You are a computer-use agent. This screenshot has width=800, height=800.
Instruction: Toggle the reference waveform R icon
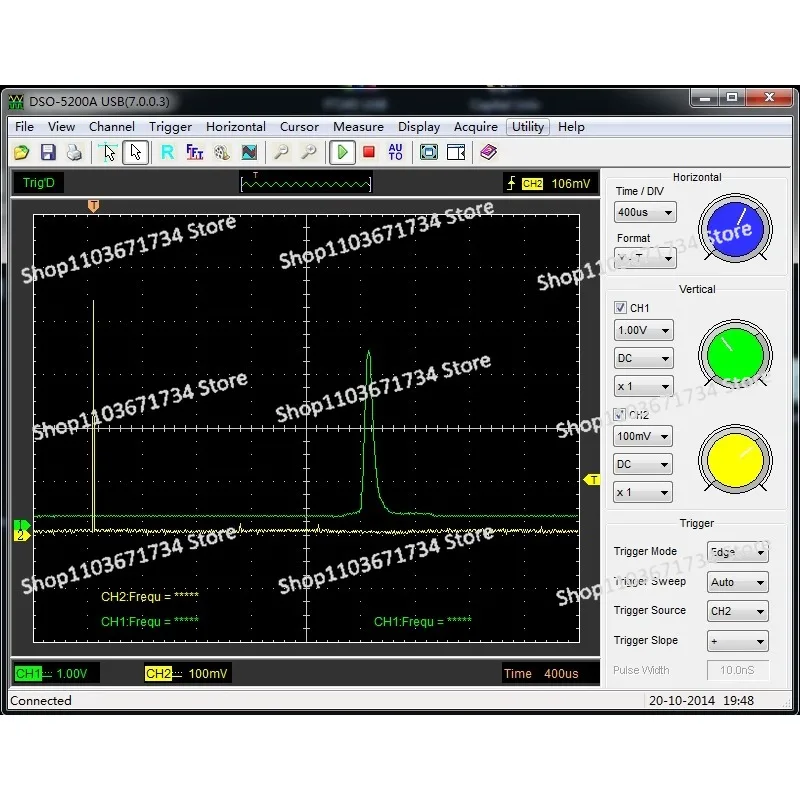(x=167, y=152)
